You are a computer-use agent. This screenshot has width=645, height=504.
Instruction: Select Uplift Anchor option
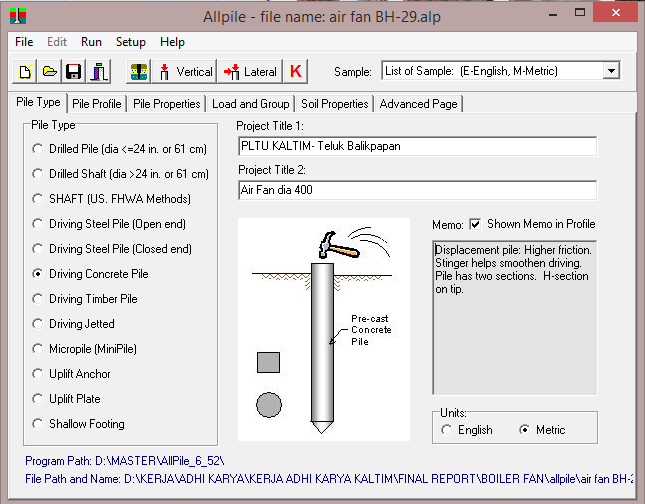72,374
